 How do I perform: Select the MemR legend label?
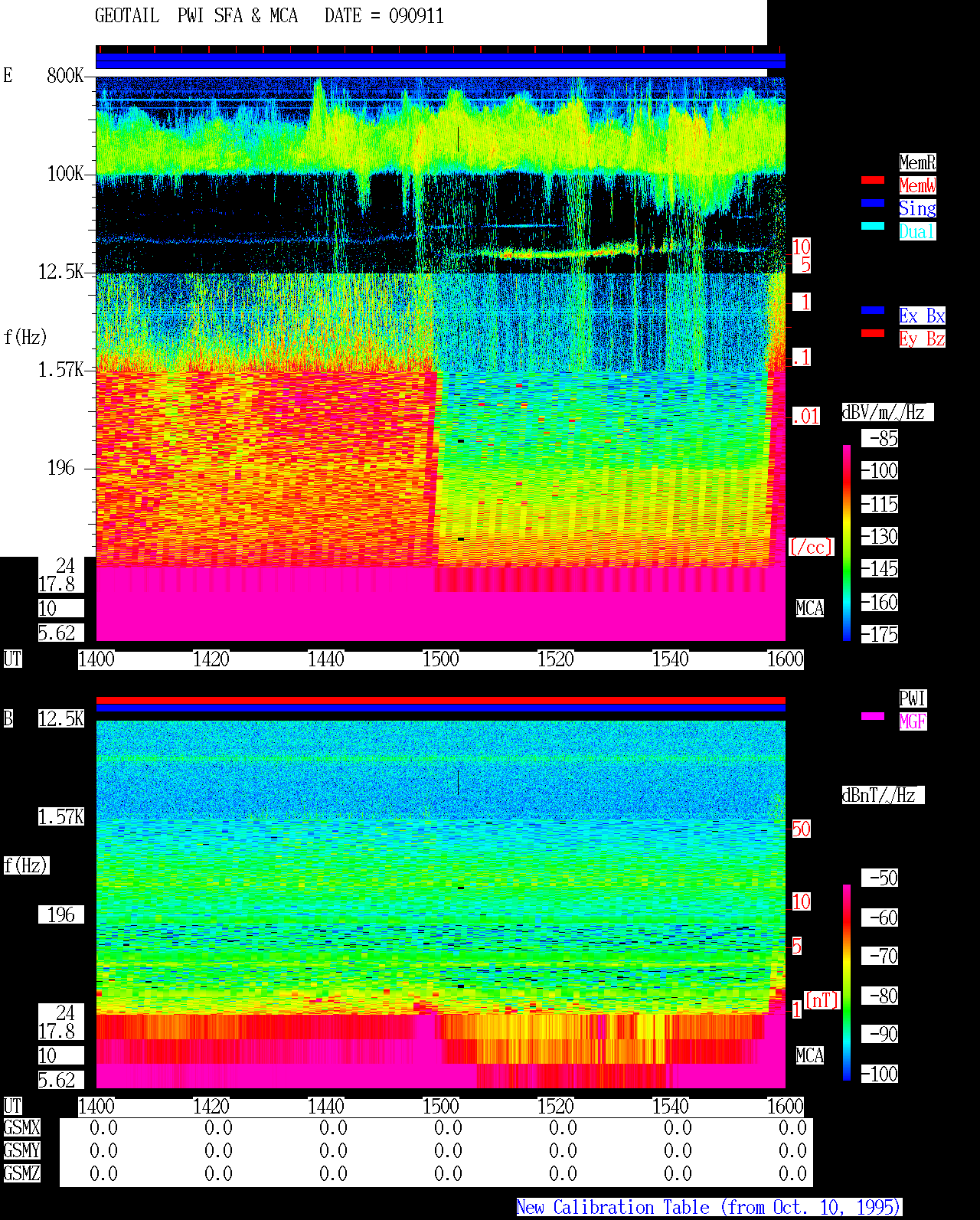click(917, 162)
